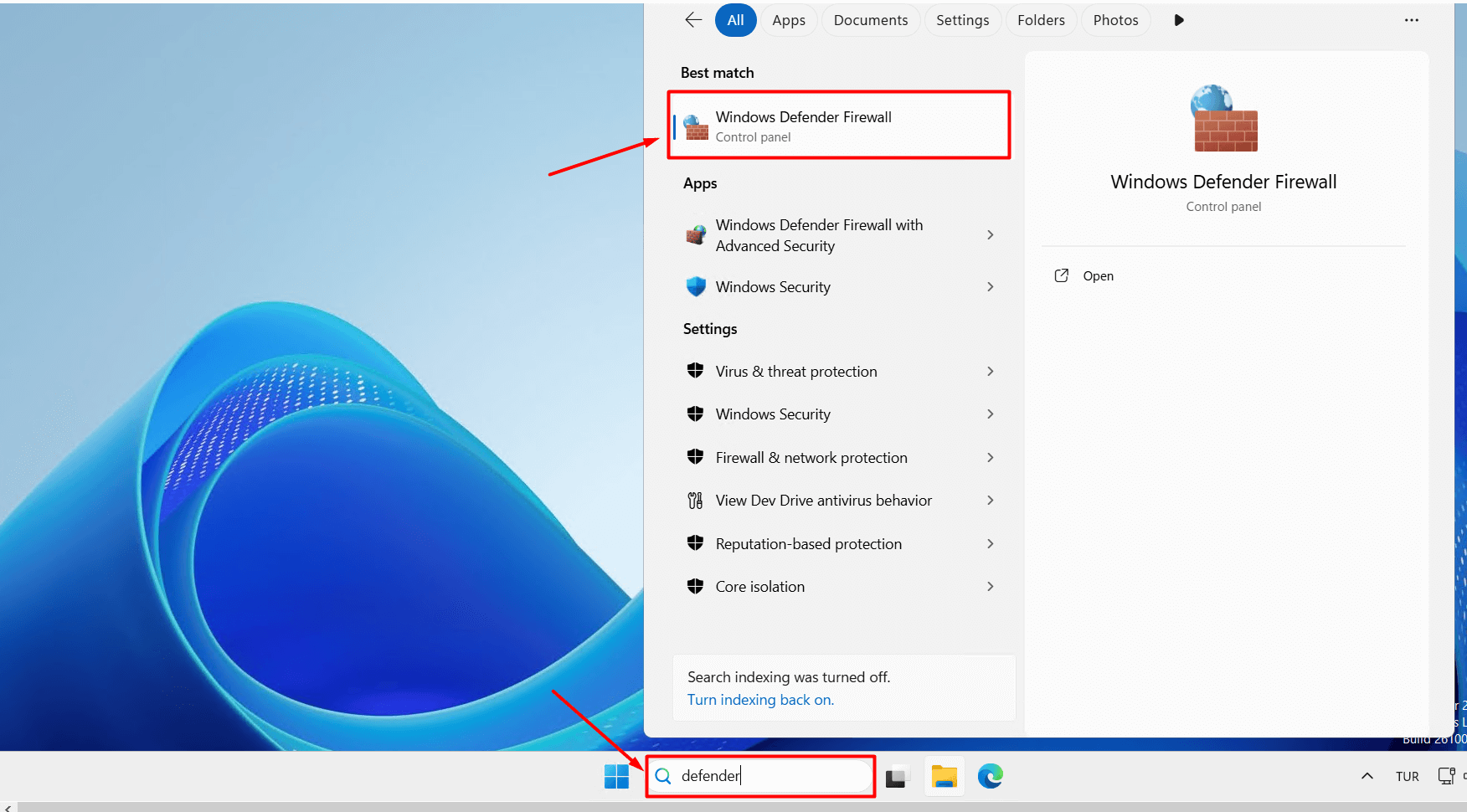This screenshot has width=1467, height=812.
Task: Open Task View on the taskbar
Action: click(x=898, y=777)
